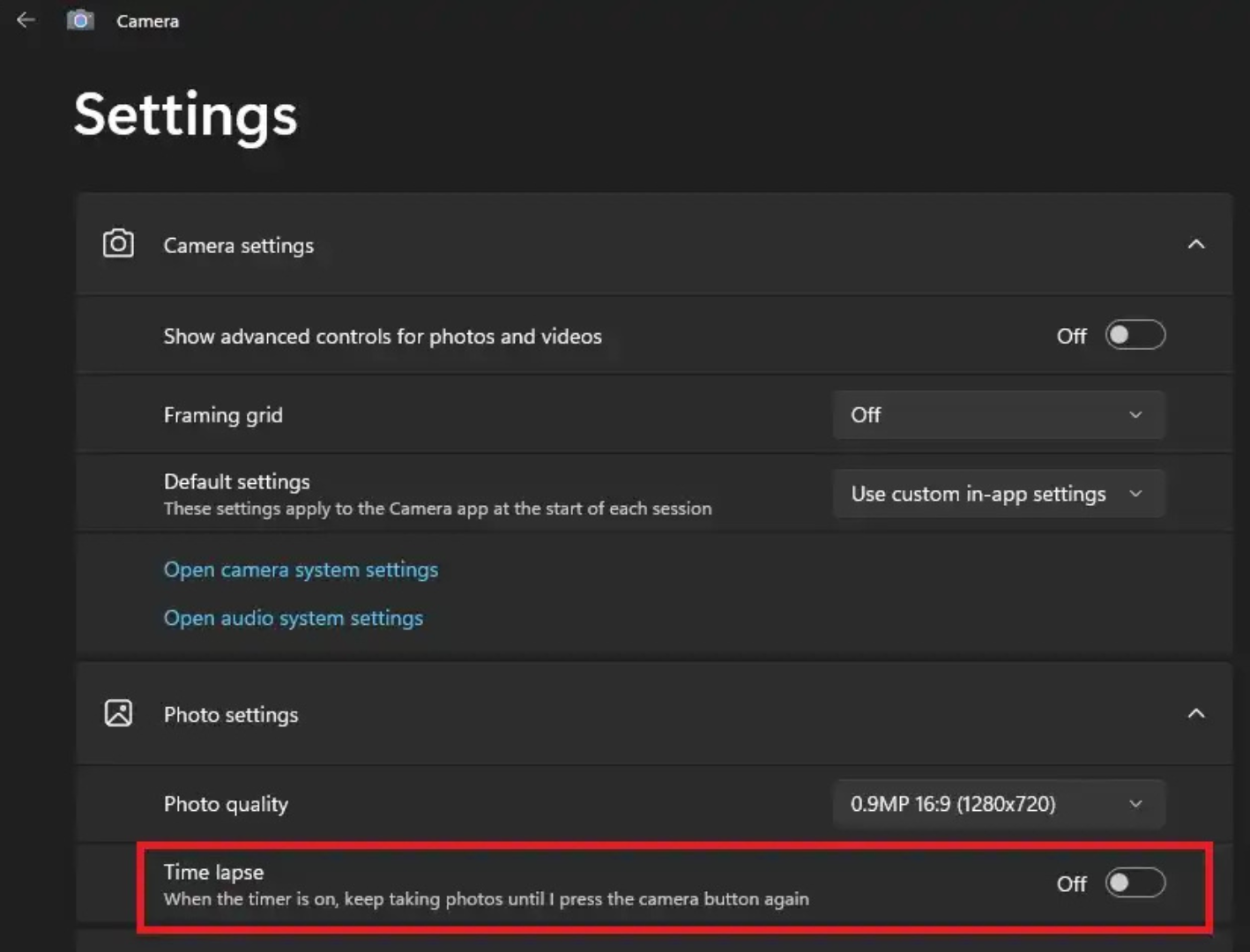The width and height of the screenshot is (1250, 952).
Task: Click the camera icon beside Camera settings
Action: click(x=118, y=244)
